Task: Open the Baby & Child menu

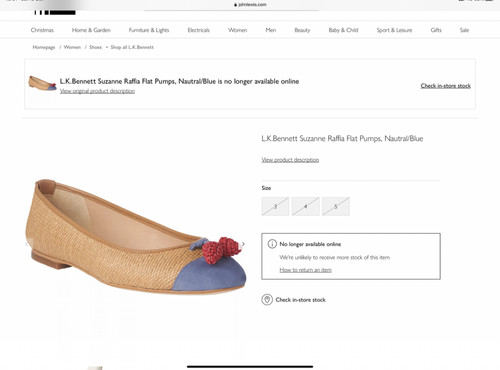Action: click(x=343, y=30)
